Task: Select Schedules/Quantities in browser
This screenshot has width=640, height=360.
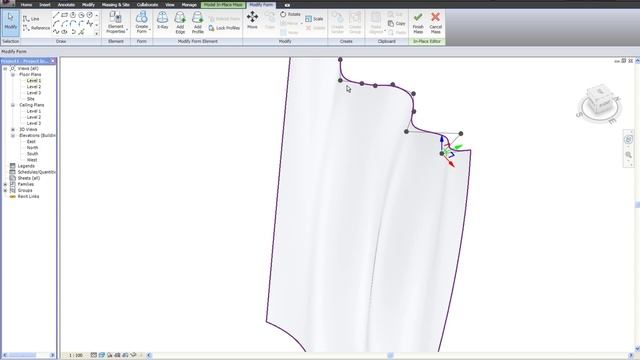Action: pos(36,172)
